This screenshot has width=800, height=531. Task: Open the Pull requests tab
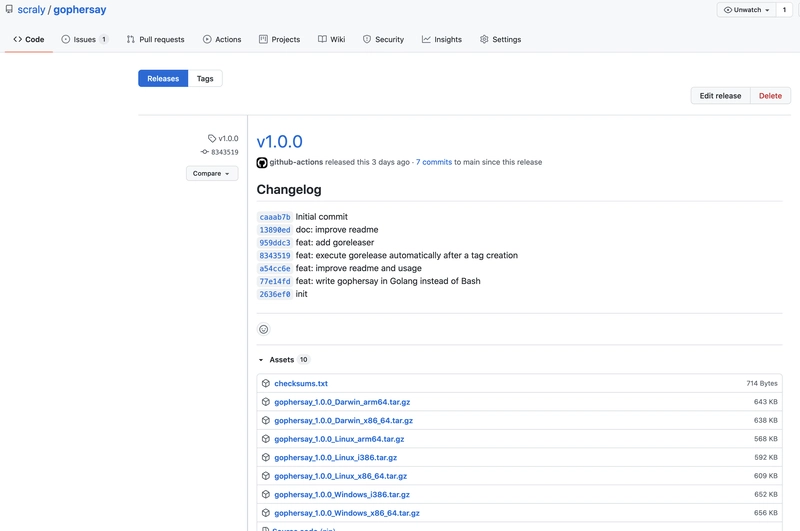click(x=156, y=39)
